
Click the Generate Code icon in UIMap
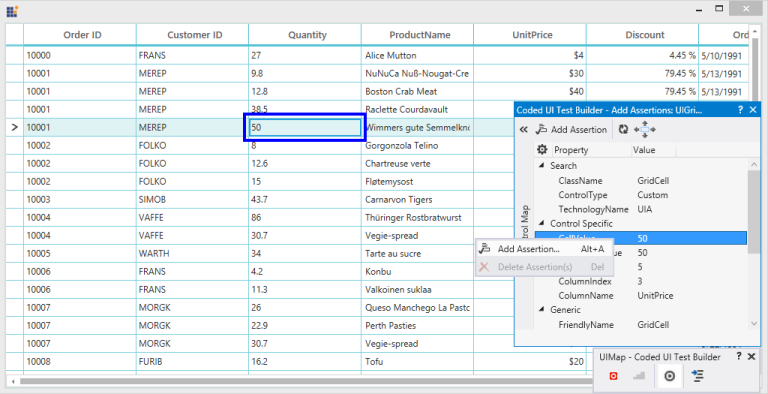click(697, 376)
